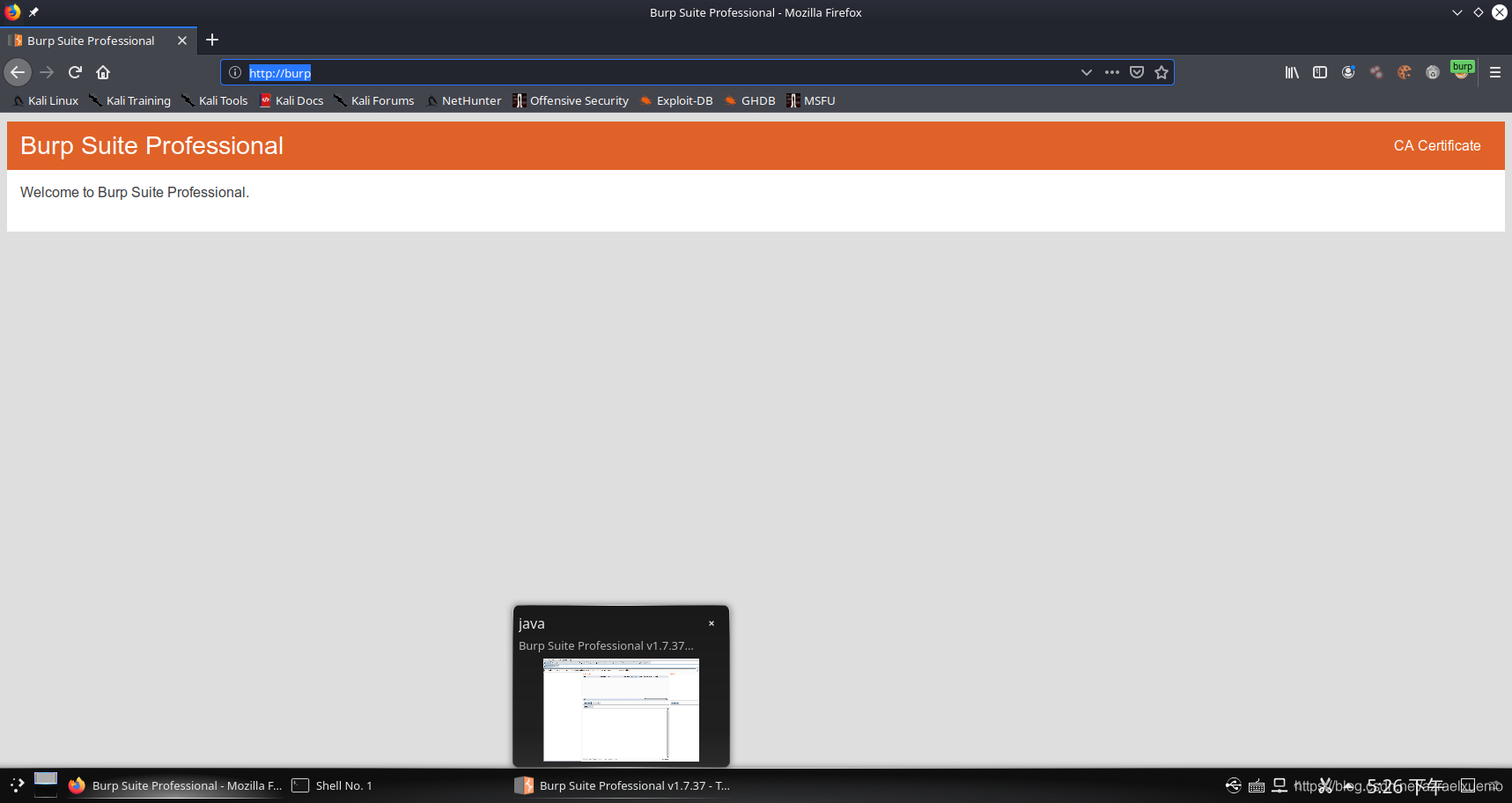Open the Offensive Security bookmark
Viewport: 1512px width, 803px height.
point(571,100)
